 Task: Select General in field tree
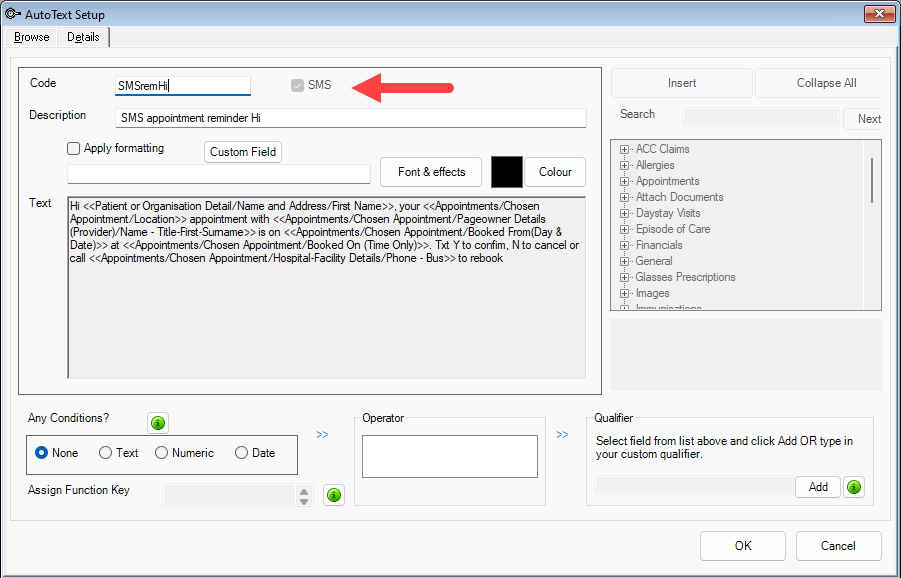pyautogui.click(x=654, y=261)
